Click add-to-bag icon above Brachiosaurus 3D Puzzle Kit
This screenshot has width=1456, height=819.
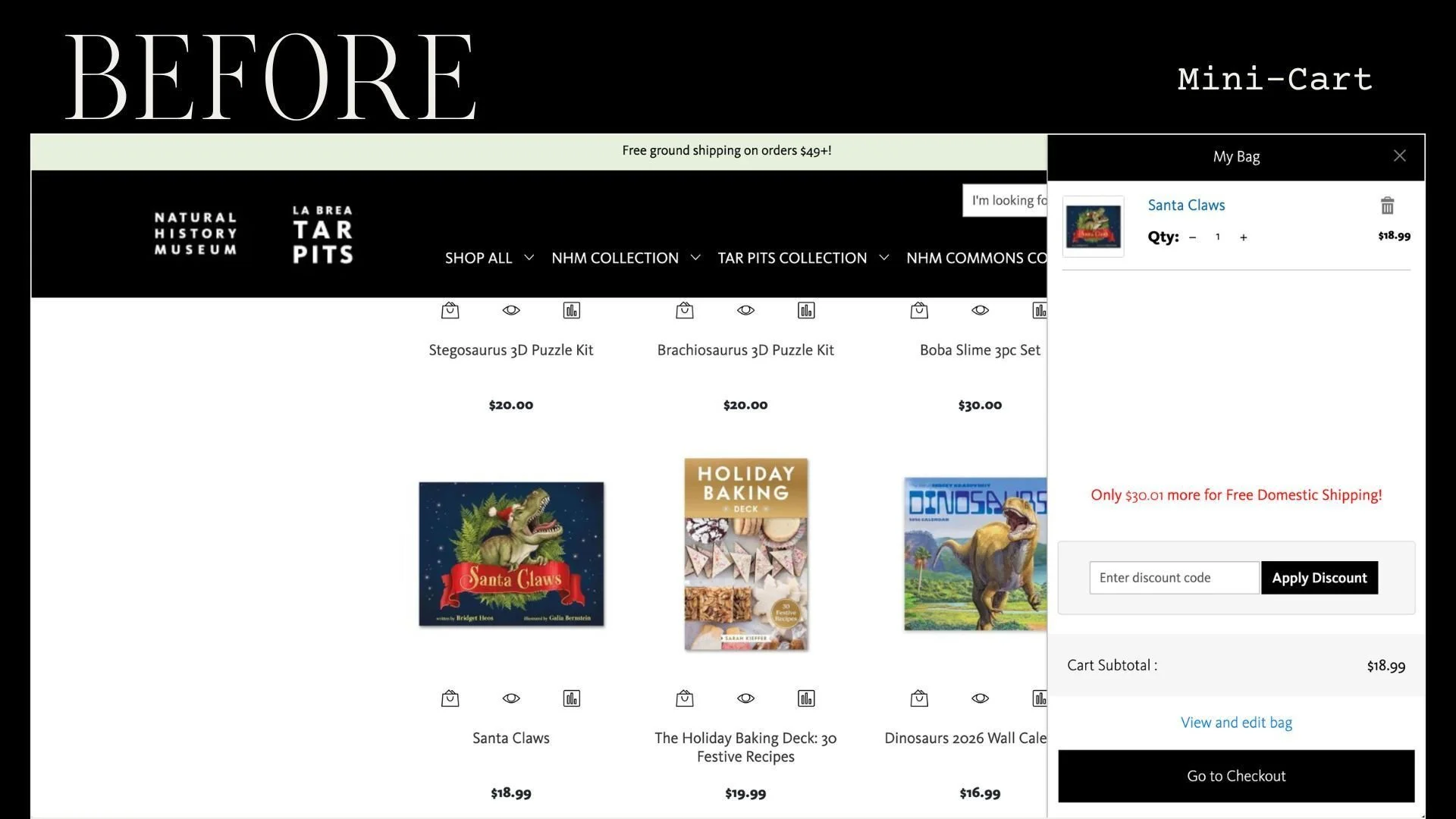(x=684, y=310)
